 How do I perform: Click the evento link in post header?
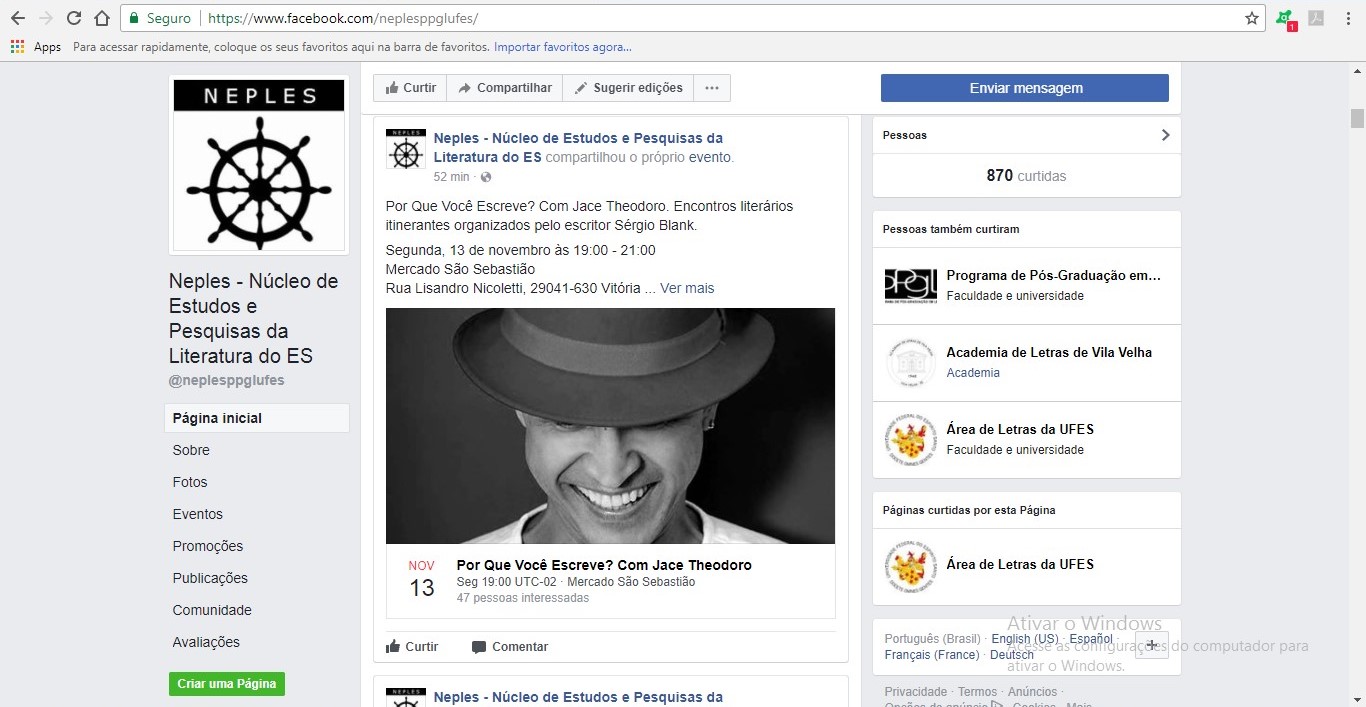[x=710, y=157]
